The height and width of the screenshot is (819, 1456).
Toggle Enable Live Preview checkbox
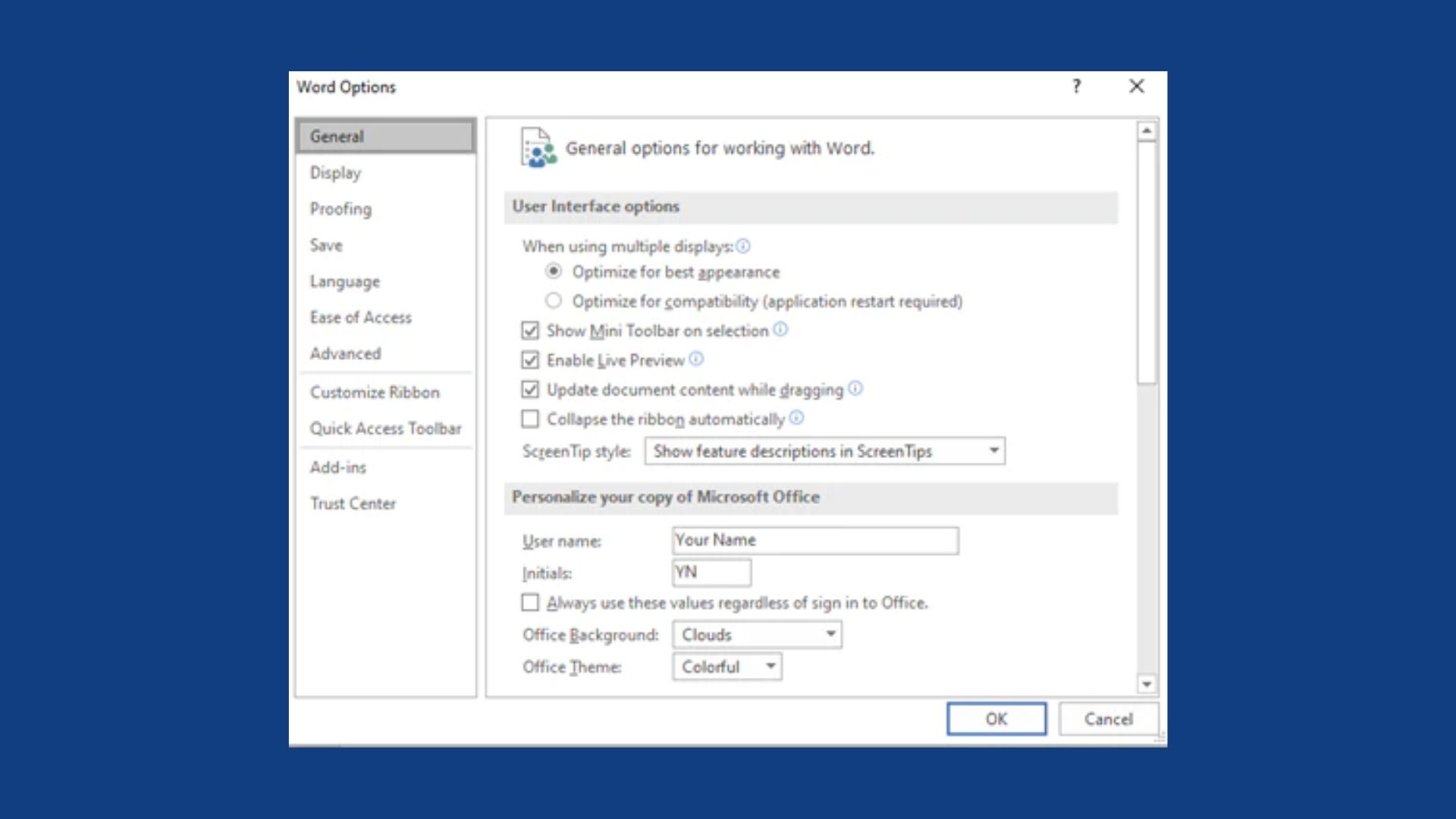530,360
